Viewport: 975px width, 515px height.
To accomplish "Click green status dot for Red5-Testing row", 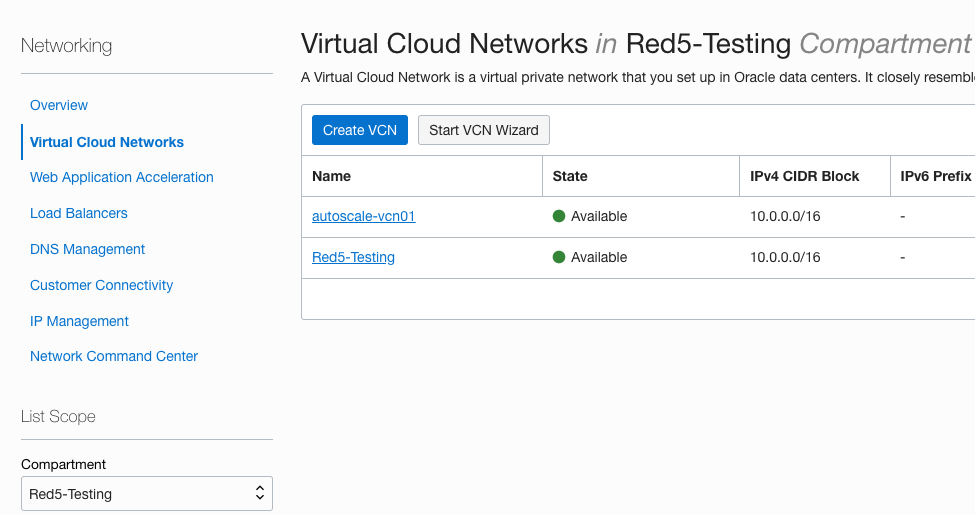I will point(559,258).
